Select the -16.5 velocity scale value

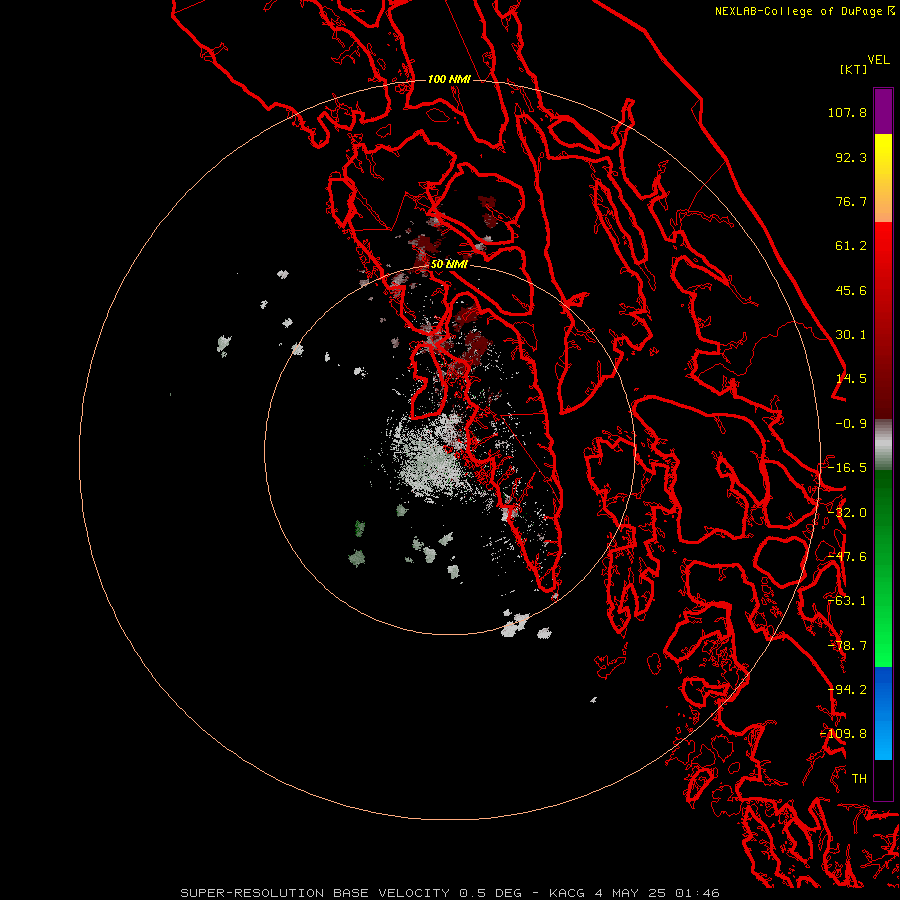click(x=847, y=468)
